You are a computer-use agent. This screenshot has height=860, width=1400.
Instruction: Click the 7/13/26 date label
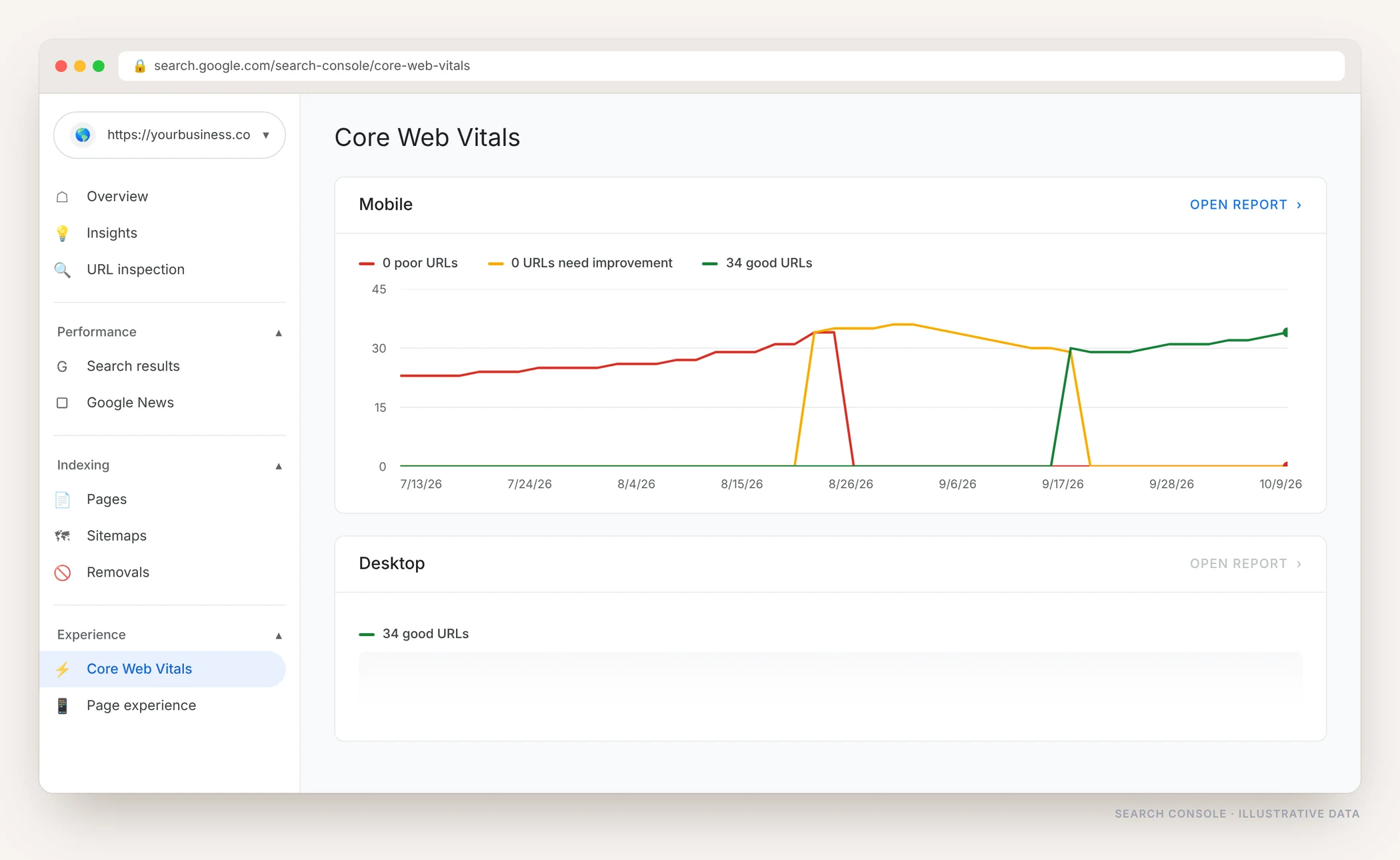421,484
